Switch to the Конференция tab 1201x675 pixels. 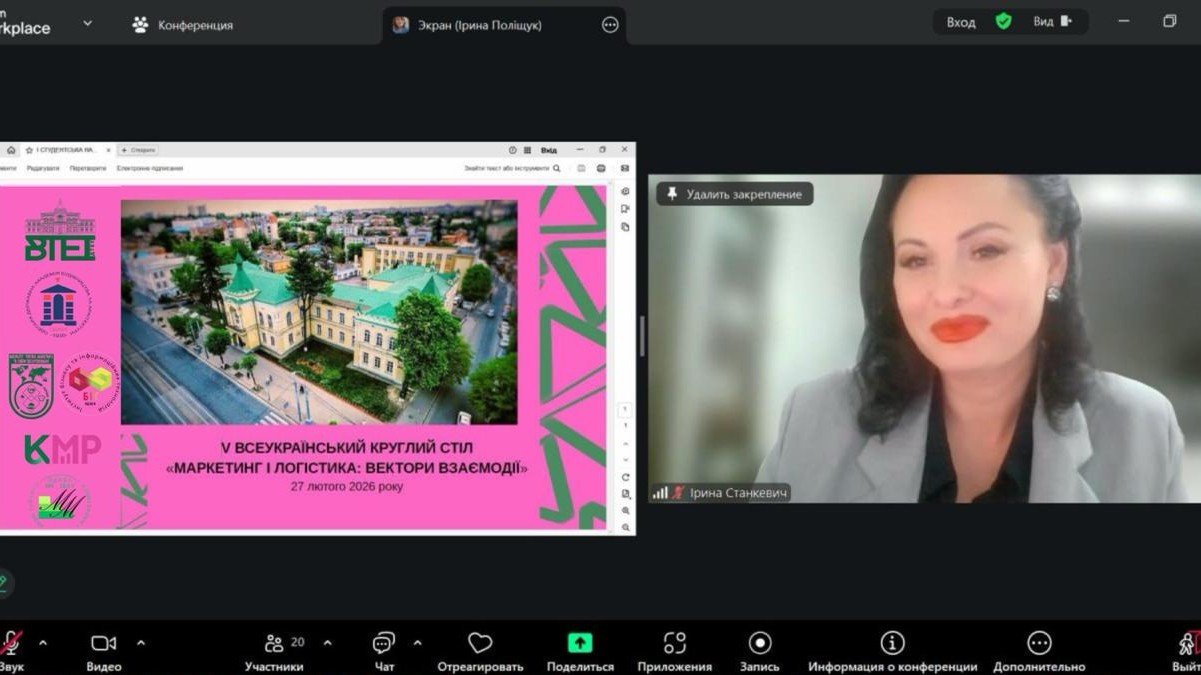183,25
